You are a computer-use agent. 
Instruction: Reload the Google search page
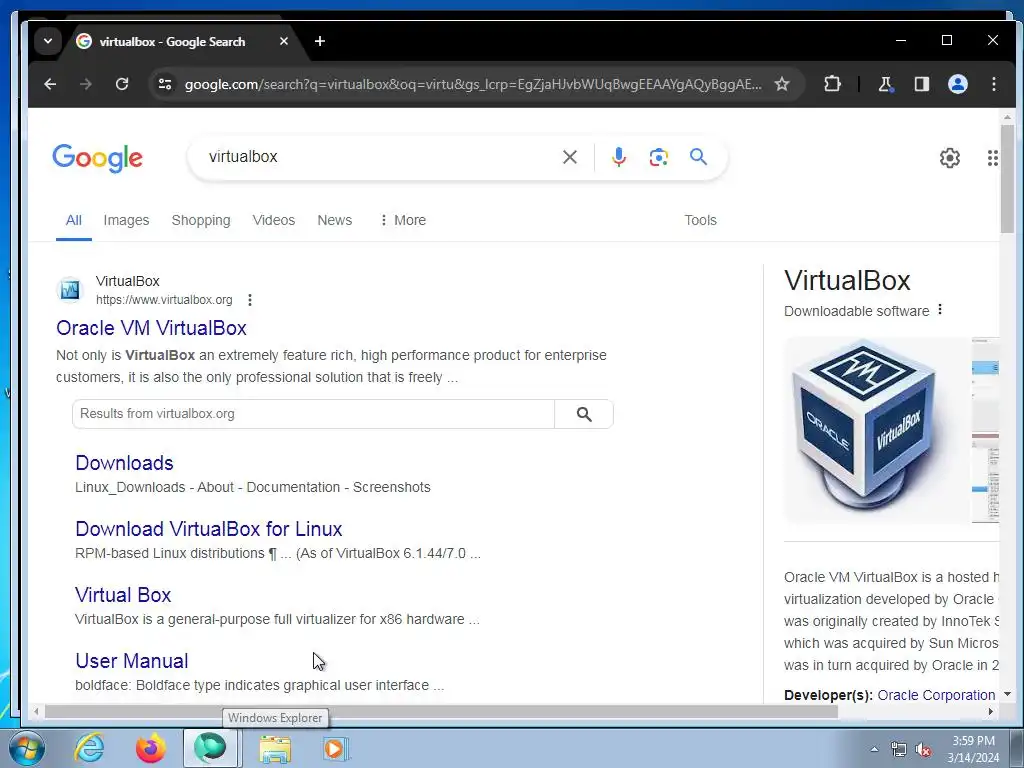click(122, 84)
